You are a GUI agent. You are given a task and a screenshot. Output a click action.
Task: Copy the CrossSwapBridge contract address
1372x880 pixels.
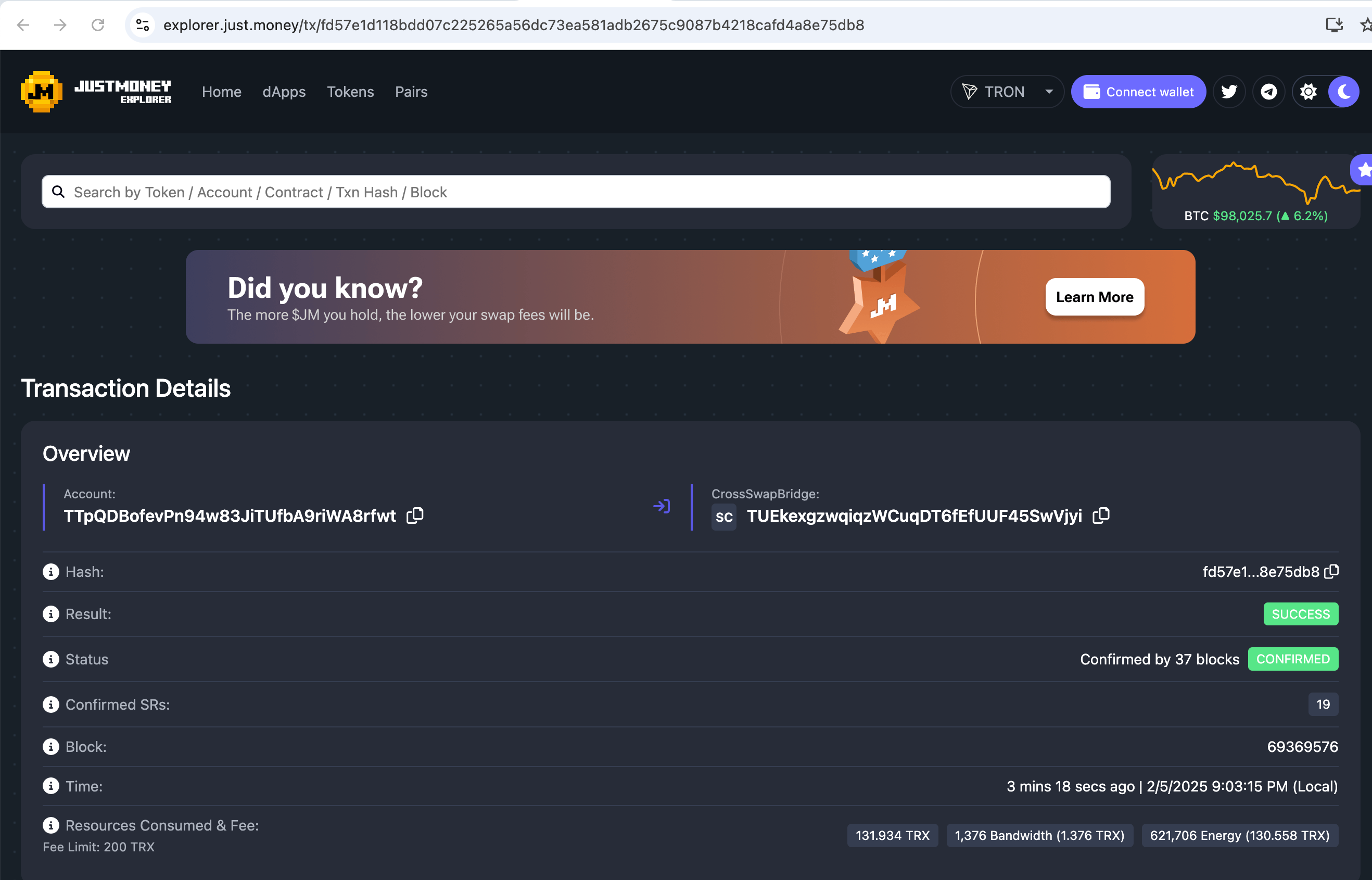pyautogui.click(x=1101, y=516)
